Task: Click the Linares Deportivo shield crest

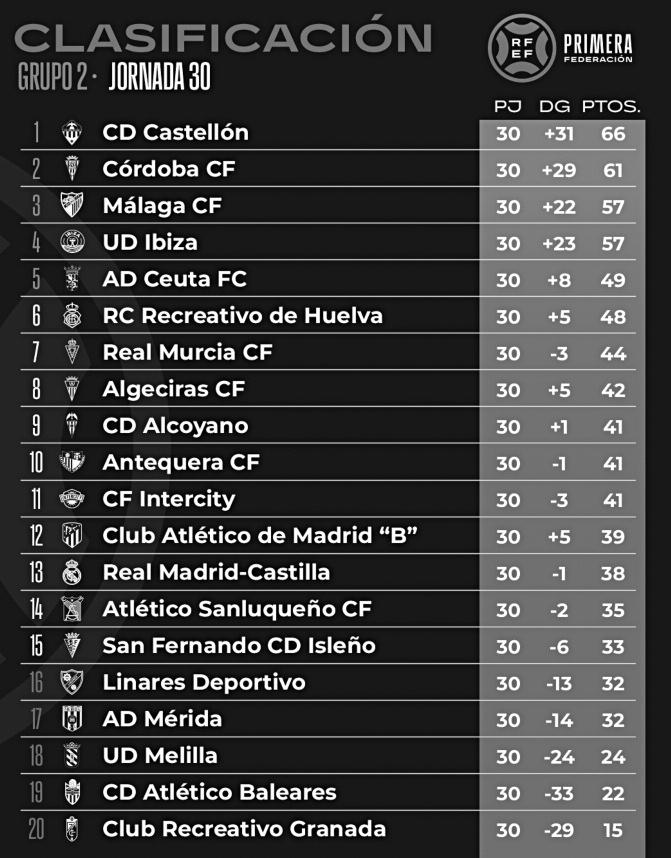Action: tap(72, 682)
